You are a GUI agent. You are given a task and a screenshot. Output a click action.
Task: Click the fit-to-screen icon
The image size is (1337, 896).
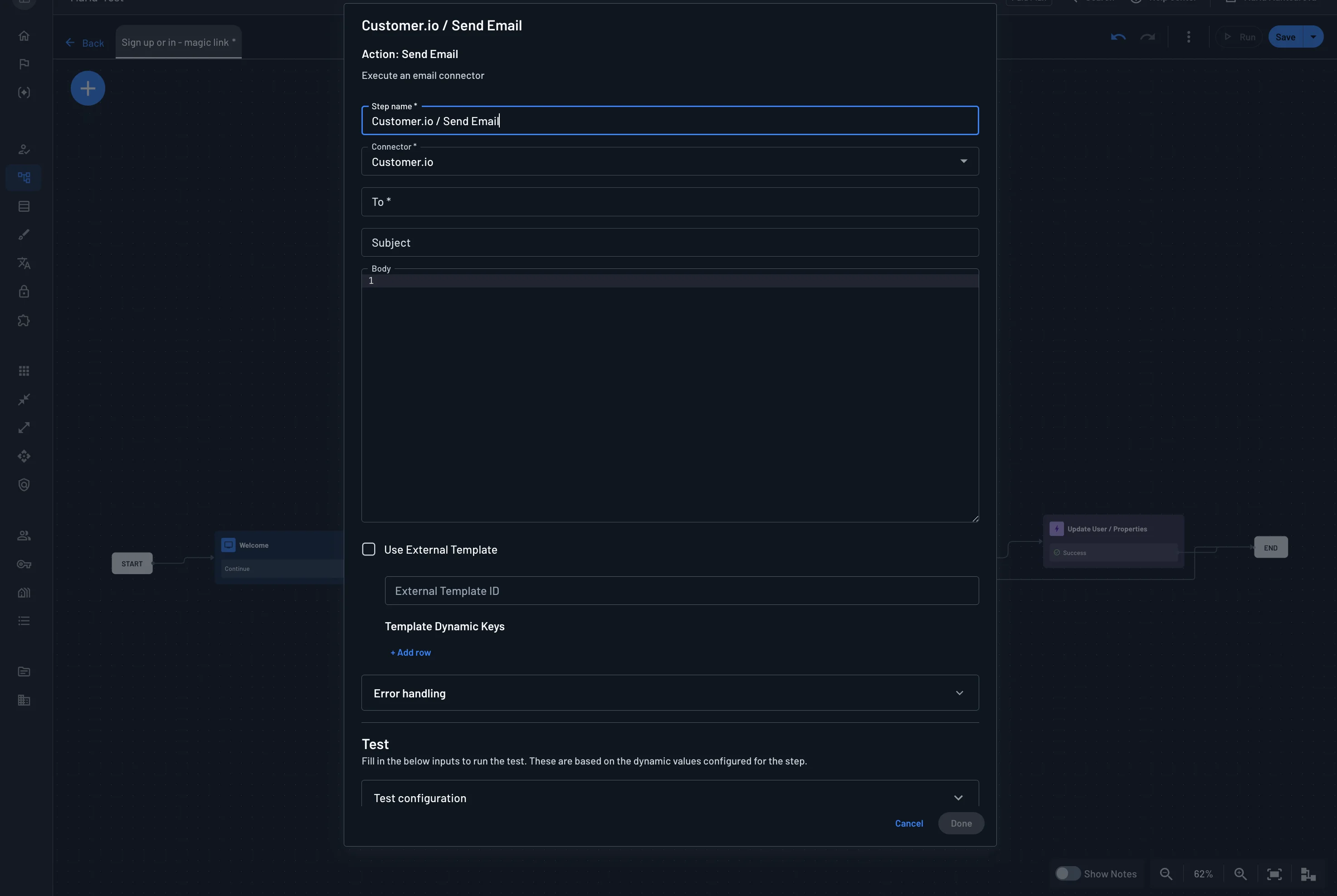[x=1274, y=874]
